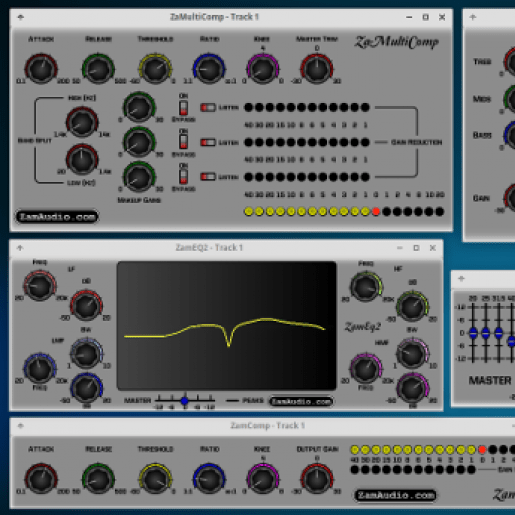Click the HMF dB knob in ZamEQ2

coord(413,389)
